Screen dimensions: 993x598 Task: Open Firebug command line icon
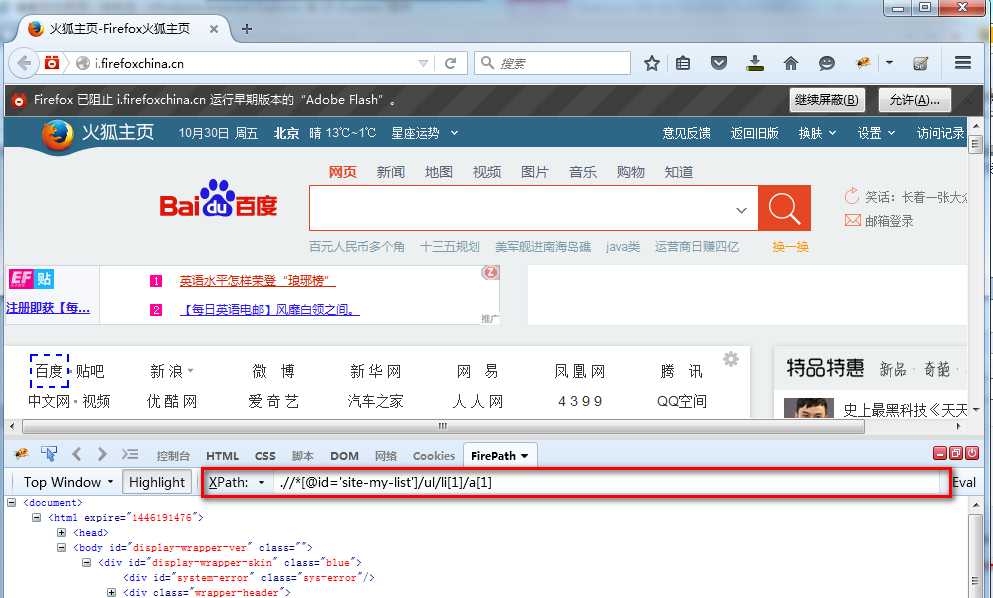130,454
